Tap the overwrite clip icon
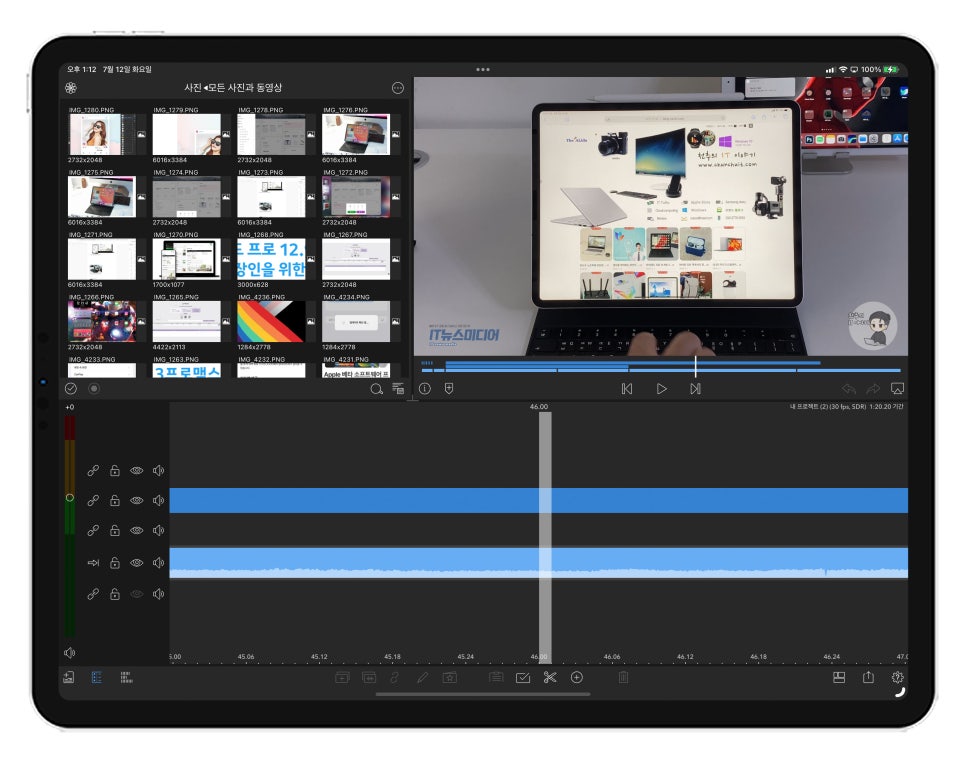 point(369,677)
